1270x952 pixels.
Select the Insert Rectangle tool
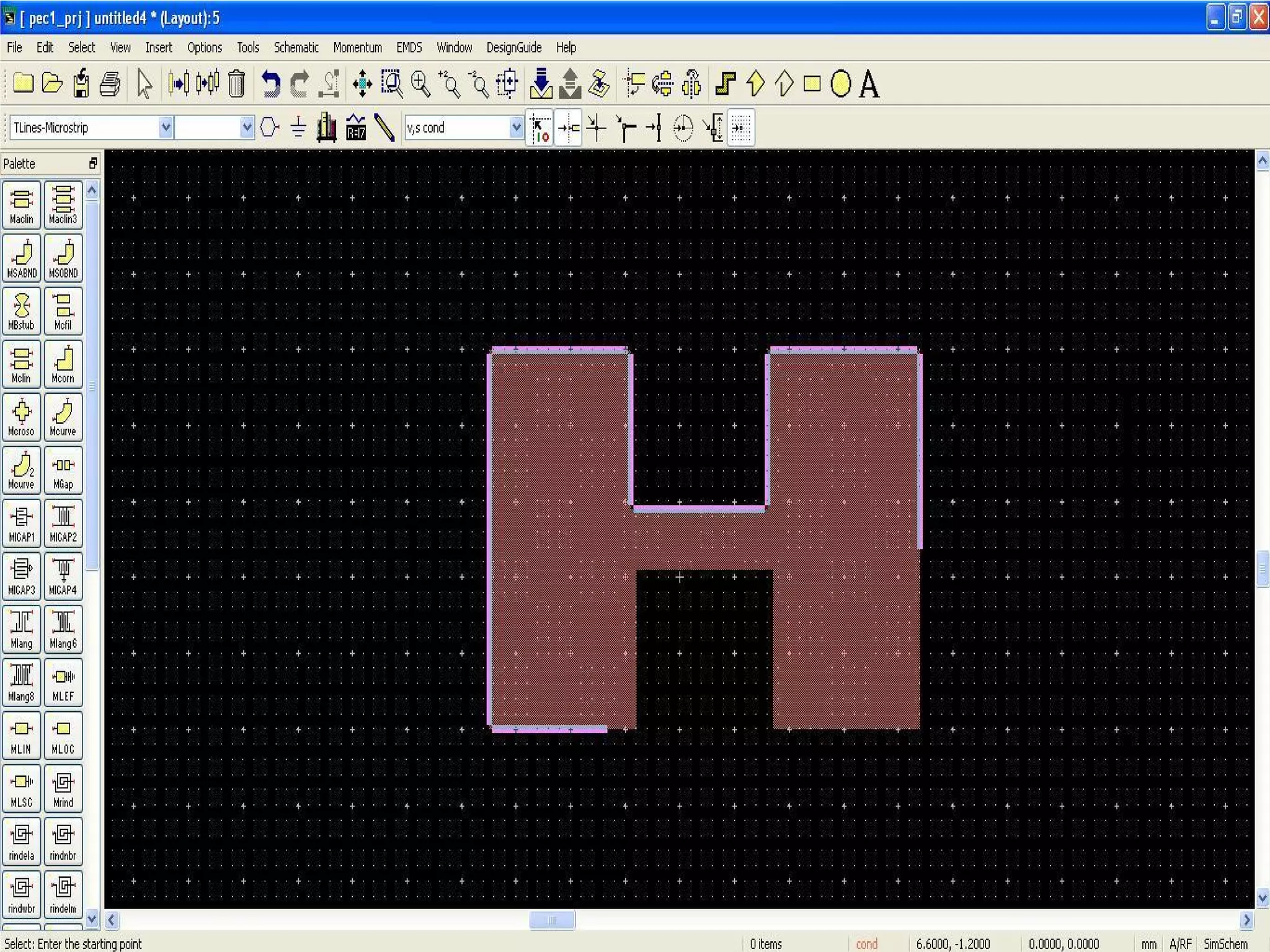click(812, 84)
